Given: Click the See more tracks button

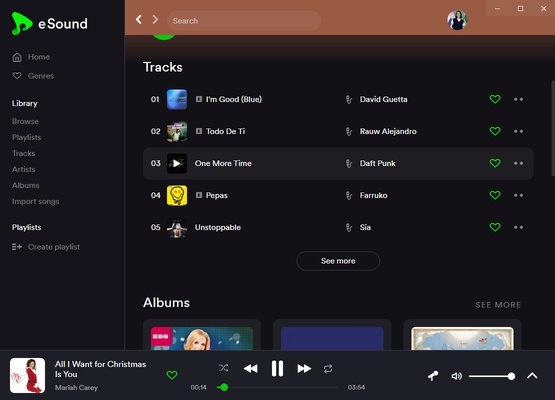Looking at the screenshot, I should coord(338,261).
